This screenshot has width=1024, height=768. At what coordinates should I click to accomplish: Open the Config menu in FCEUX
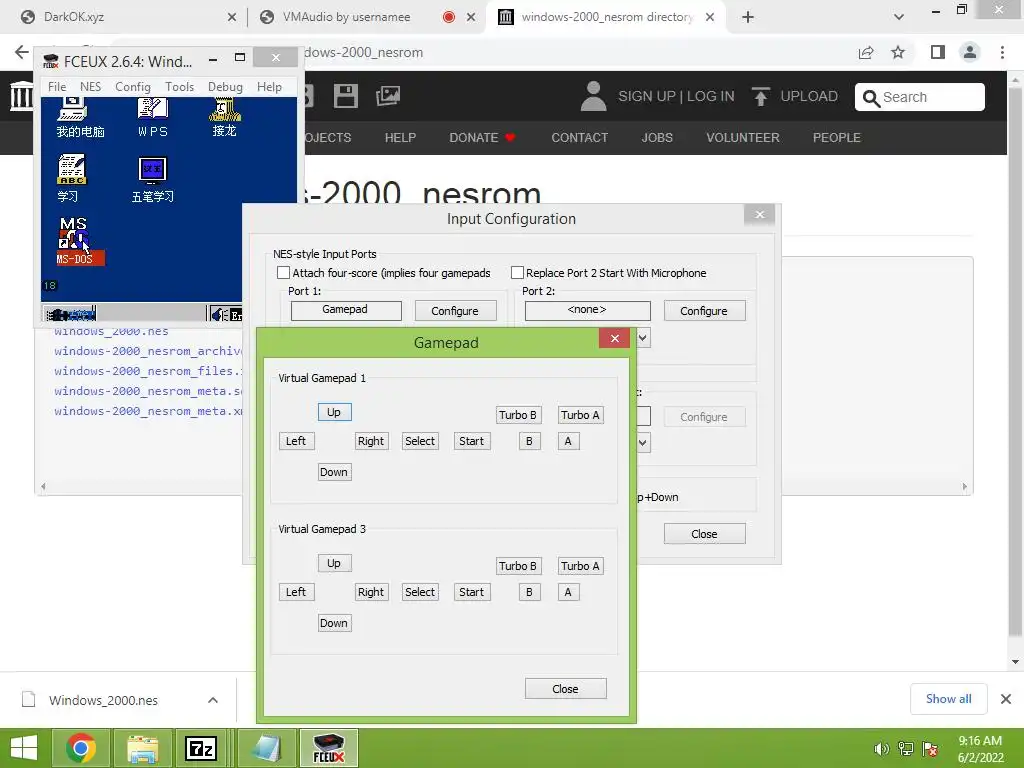133,87
